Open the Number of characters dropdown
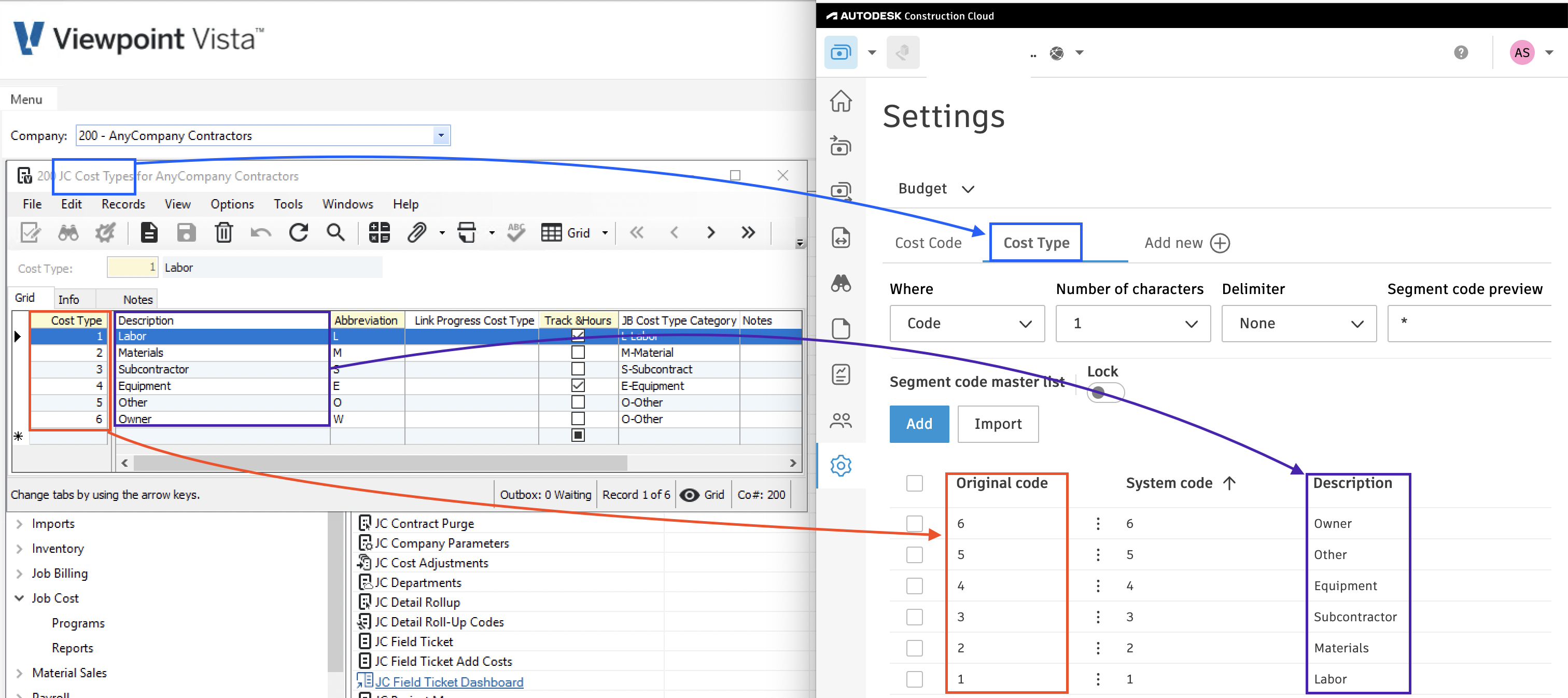 1133,324
